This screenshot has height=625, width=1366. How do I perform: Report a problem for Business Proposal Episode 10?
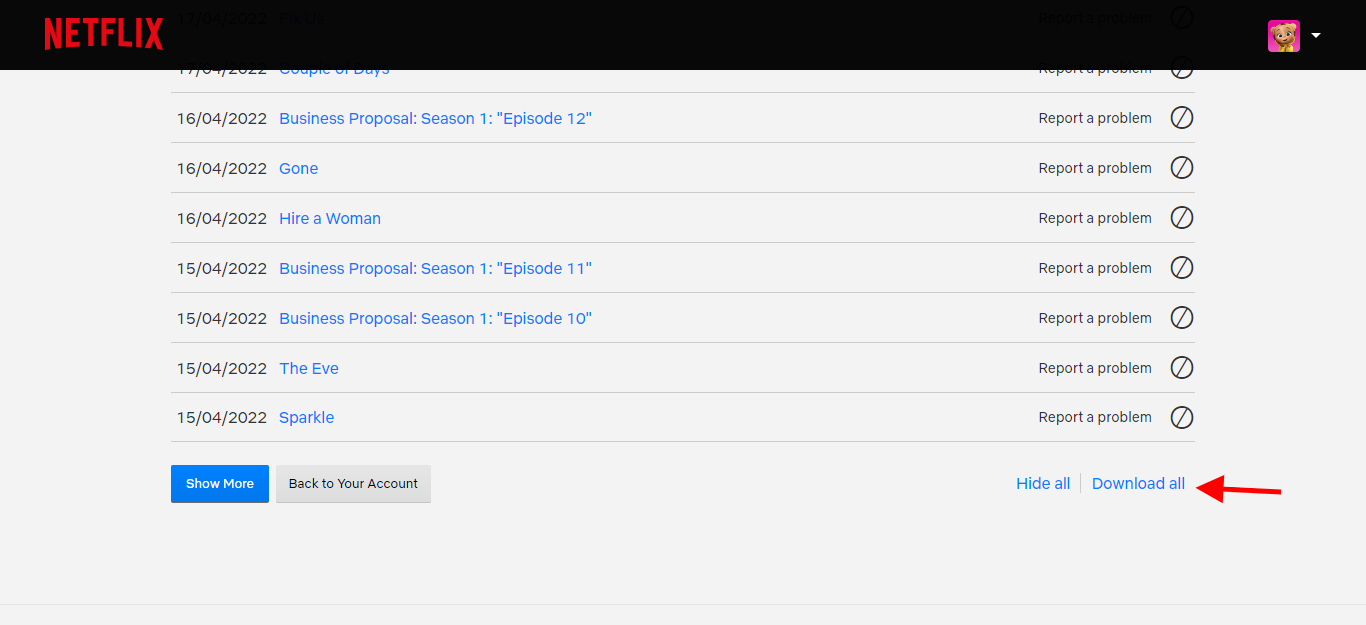tap(1095, 318)
